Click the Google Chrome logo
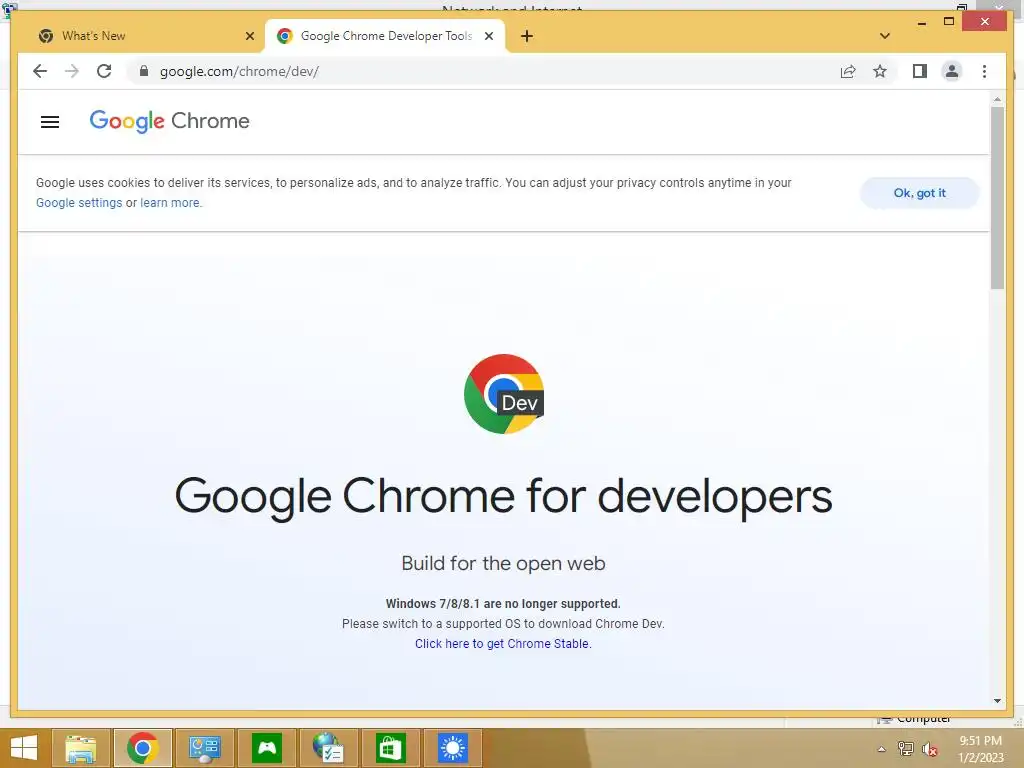This screenshot has height=768, width=1024. point(169,121)
